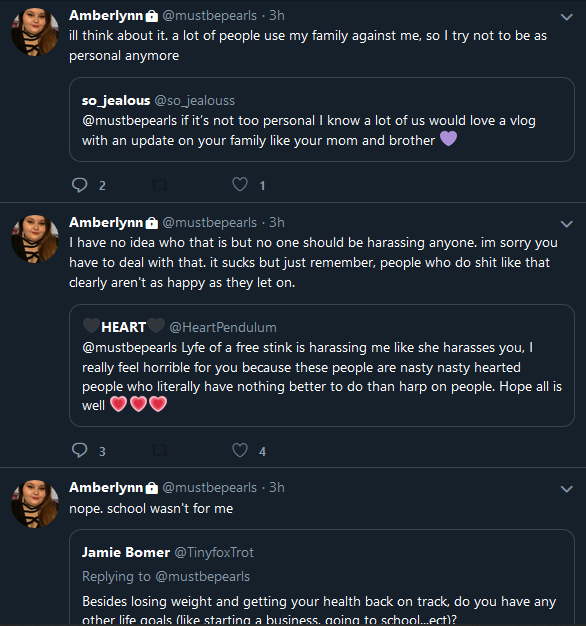Screen dimensions: 586x626
Task: Reply to the tweet about family vlog
Action: pyautogui.click(x=79, y=185)
